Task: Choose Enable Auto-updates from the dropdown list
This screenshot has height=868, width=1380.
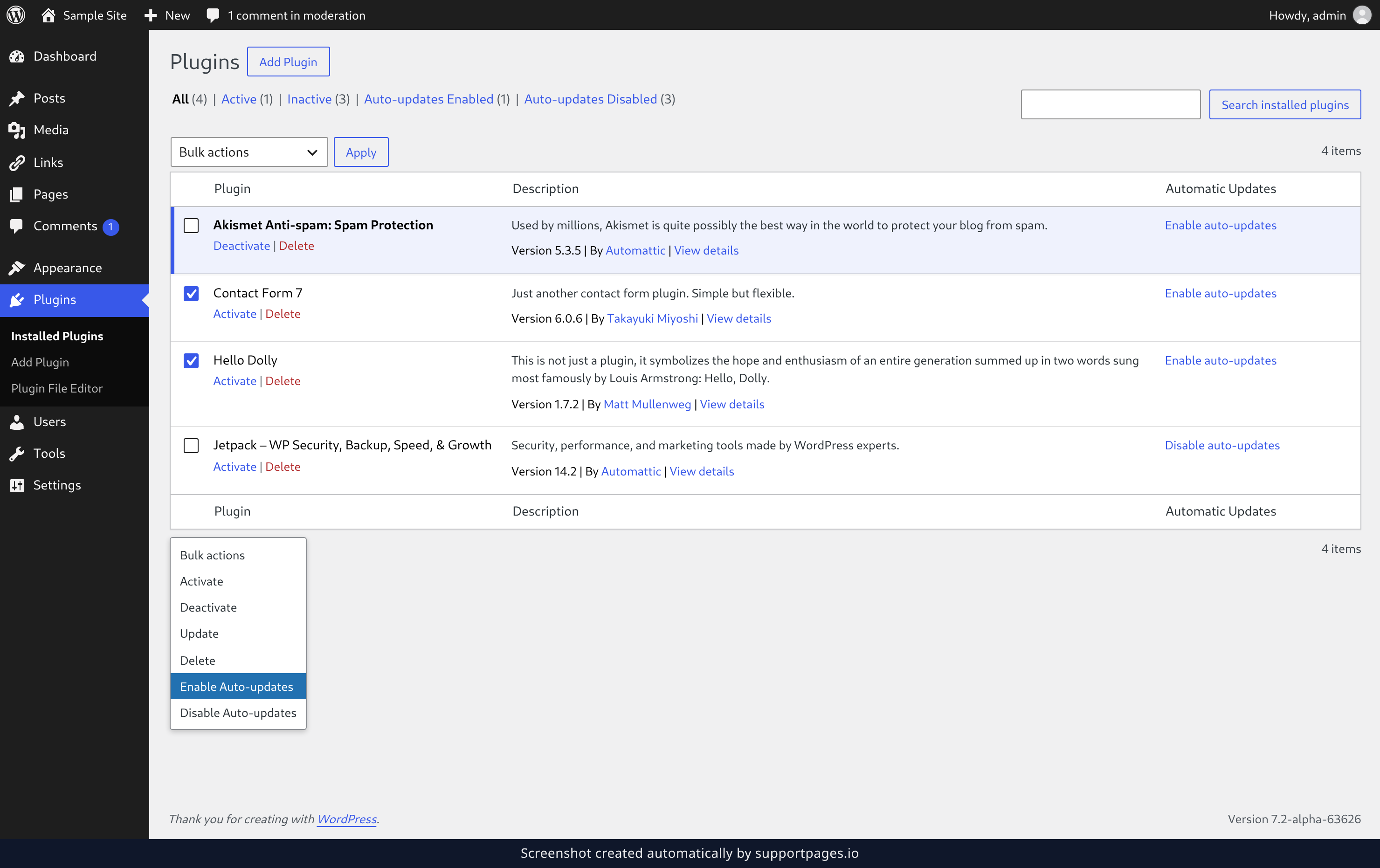Action: coord(238,686)
